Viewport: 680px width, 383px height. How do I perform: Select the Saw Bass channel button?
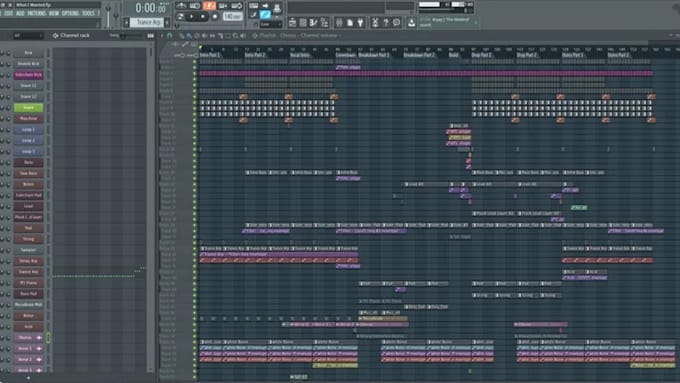pyautogui.click(x=28, y=173)
